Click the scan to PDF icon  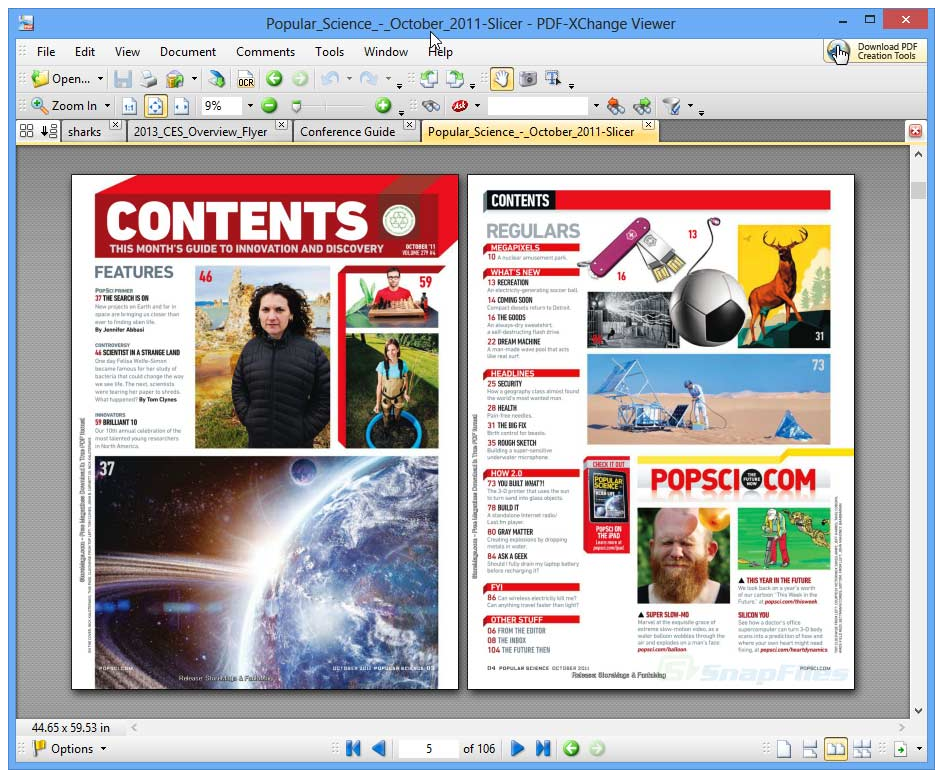[217, 79]
